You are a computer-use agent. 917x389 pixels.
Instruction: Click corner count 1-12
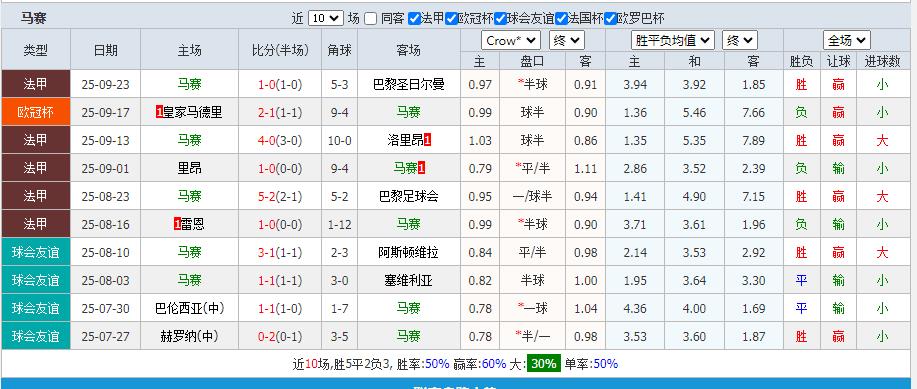339,225
